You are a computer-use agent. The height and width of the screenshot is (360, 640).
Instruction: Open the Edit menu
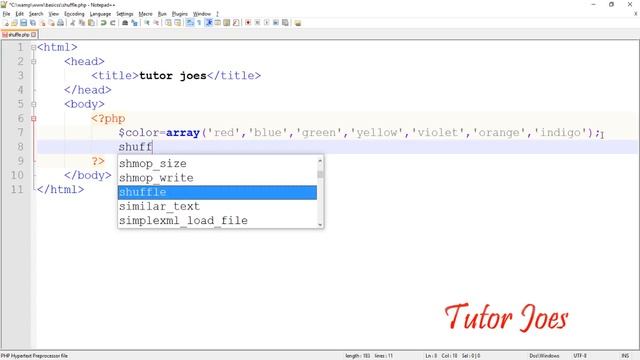(20, 14)
